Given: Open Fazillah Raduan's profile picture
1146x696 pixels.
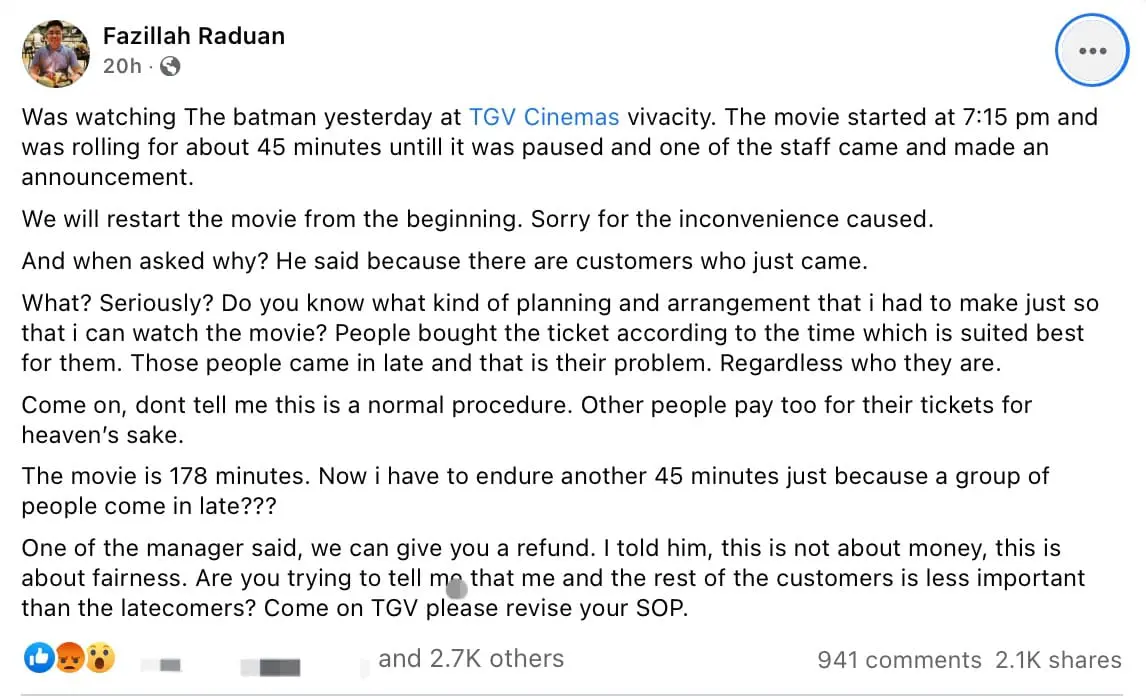Looking at the screenshot, I should 56,51.
